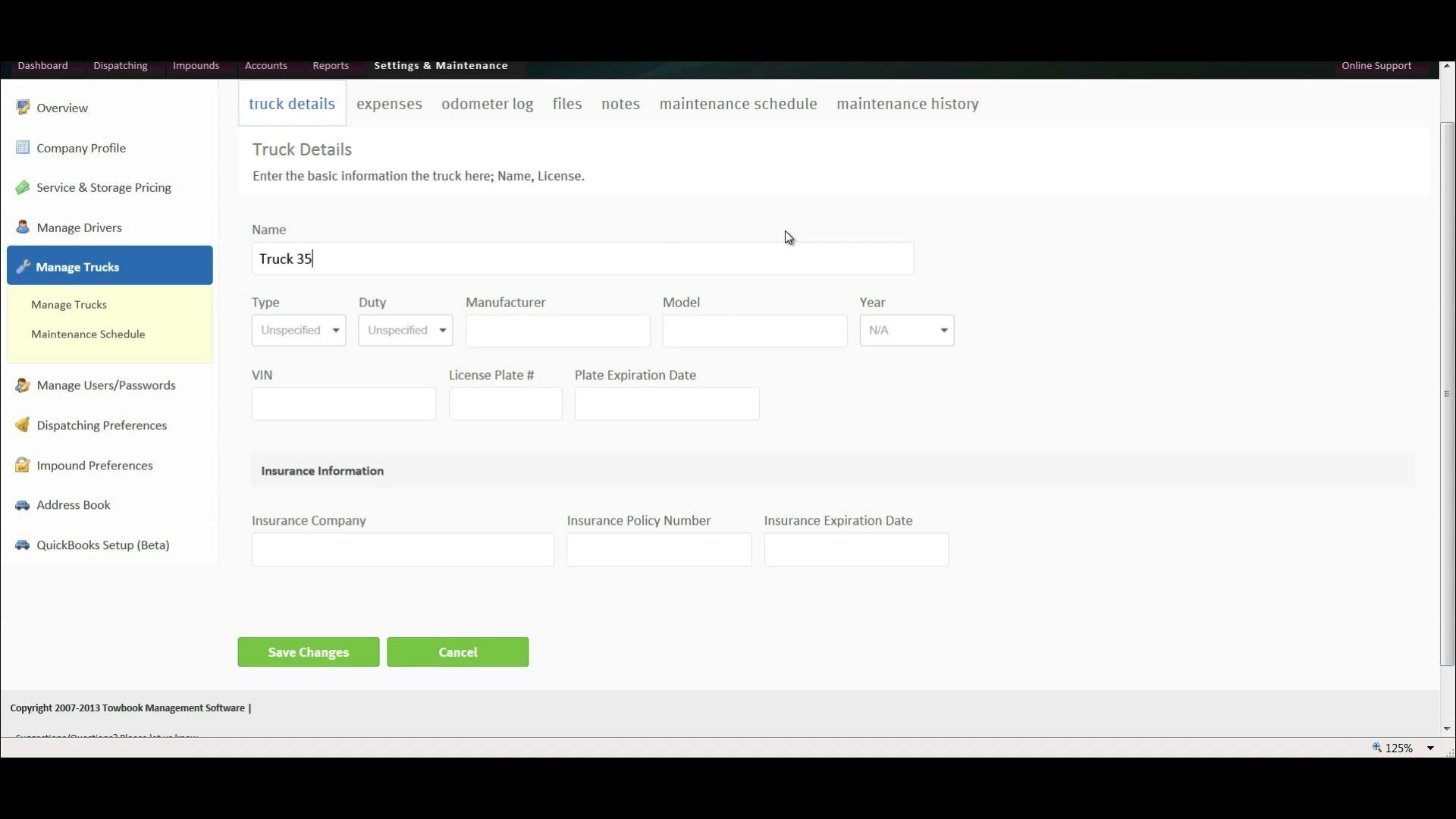Open the Duty dropdown

[x=406, y=331]
